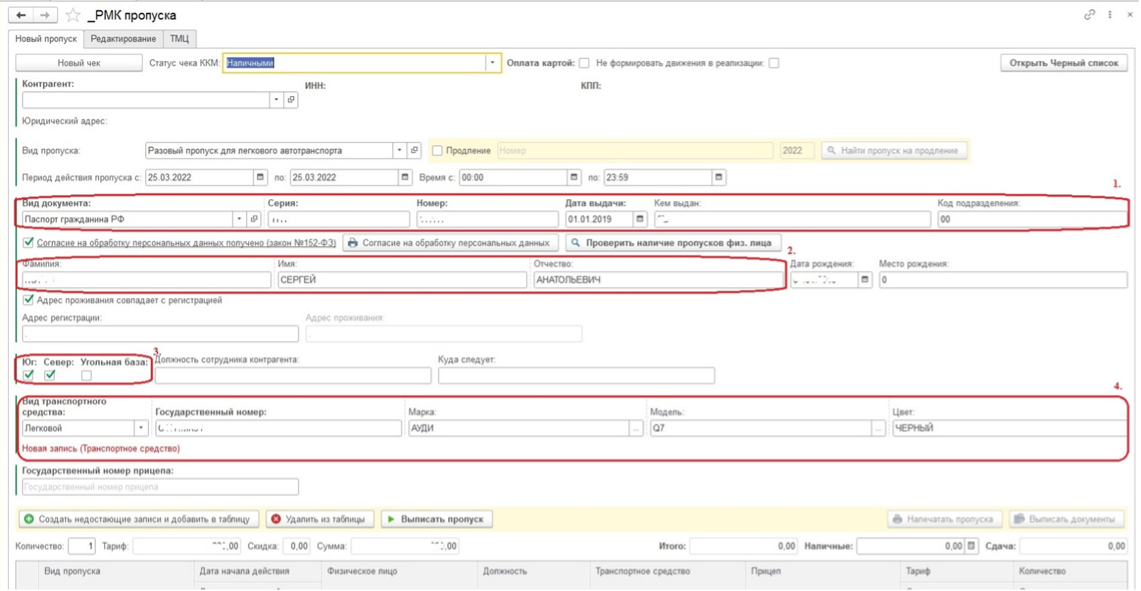Open calendar for period end date
1141x591 pixels.
point(405,177)
